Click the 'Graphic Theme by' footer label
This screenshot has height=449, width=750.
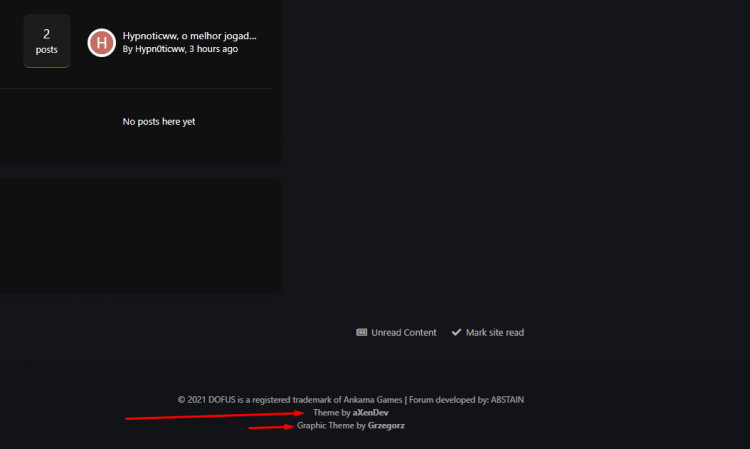(x=331, y=426)
